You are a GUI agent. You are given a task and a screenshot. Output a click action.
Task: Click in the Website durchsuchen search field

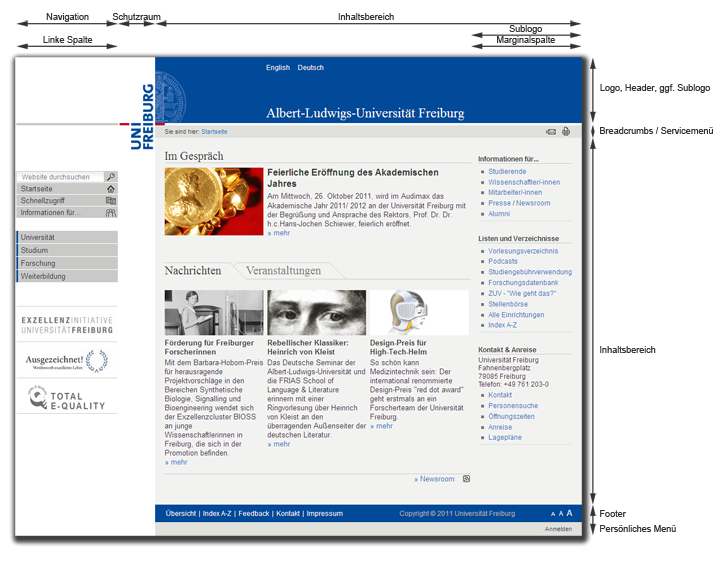click(61, 177)
